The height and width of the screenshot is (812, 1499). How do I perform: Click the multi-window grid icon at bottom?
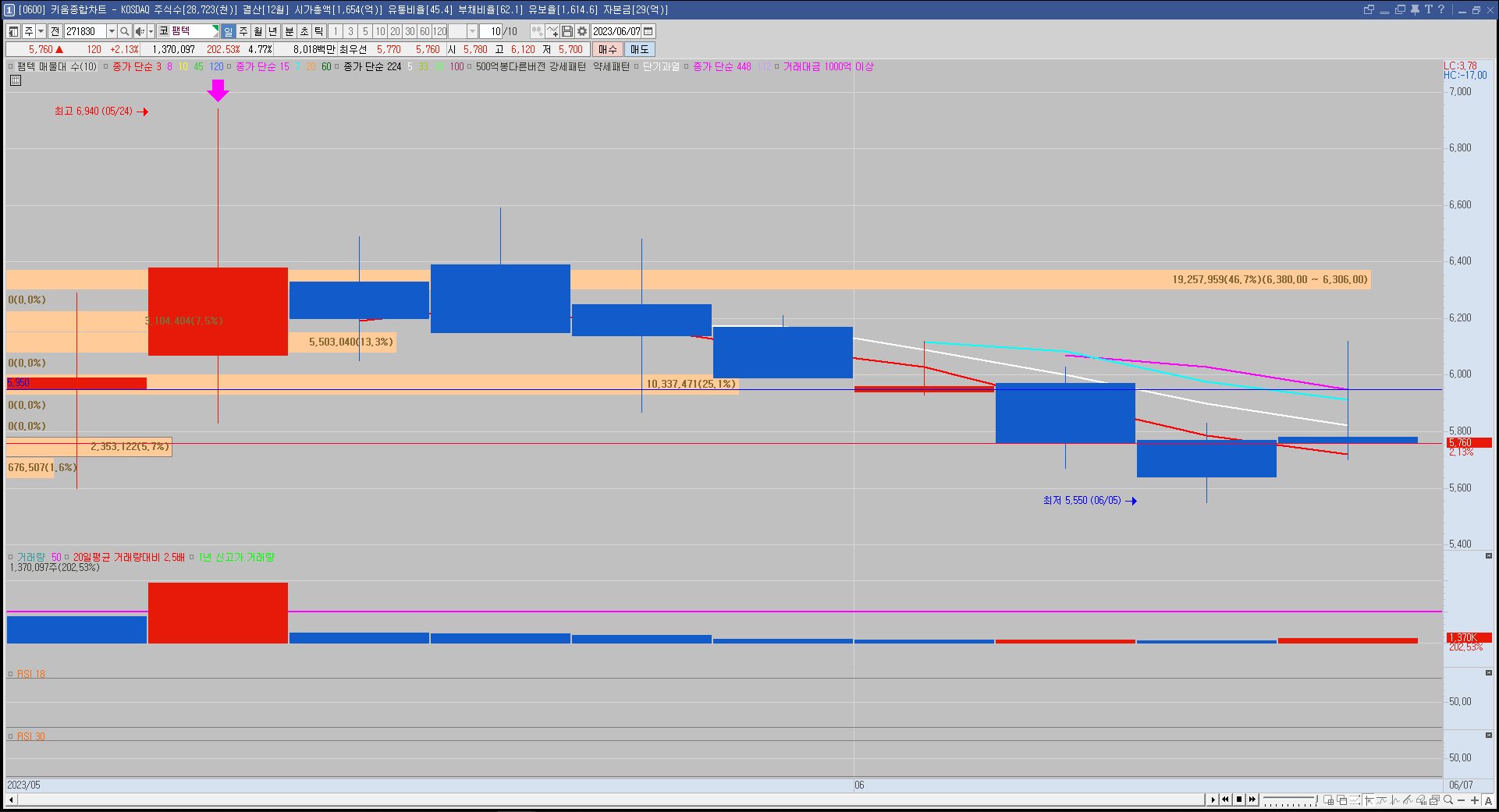coord(1329,800)
